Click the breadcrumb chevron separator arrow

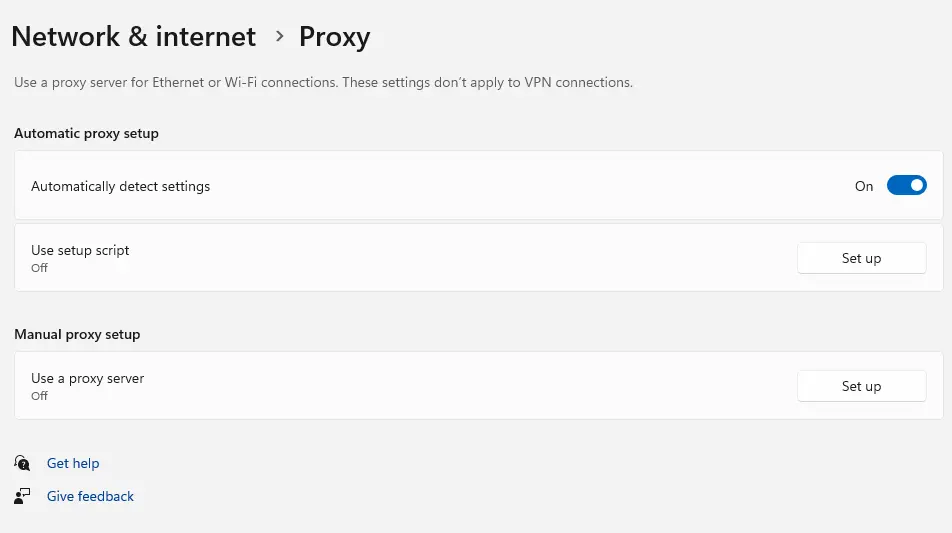coord(278,37)
